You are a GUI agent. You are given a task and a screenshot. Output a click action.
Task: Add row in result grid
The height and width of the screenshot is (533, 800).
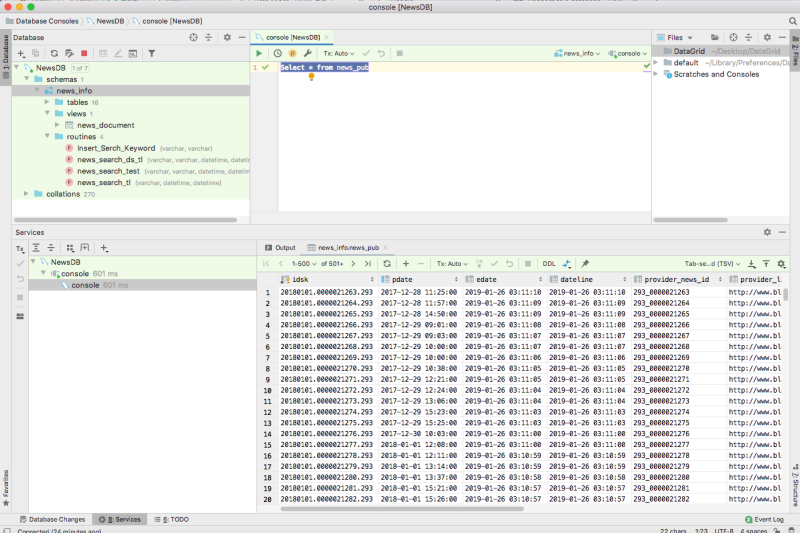point(406,264)
